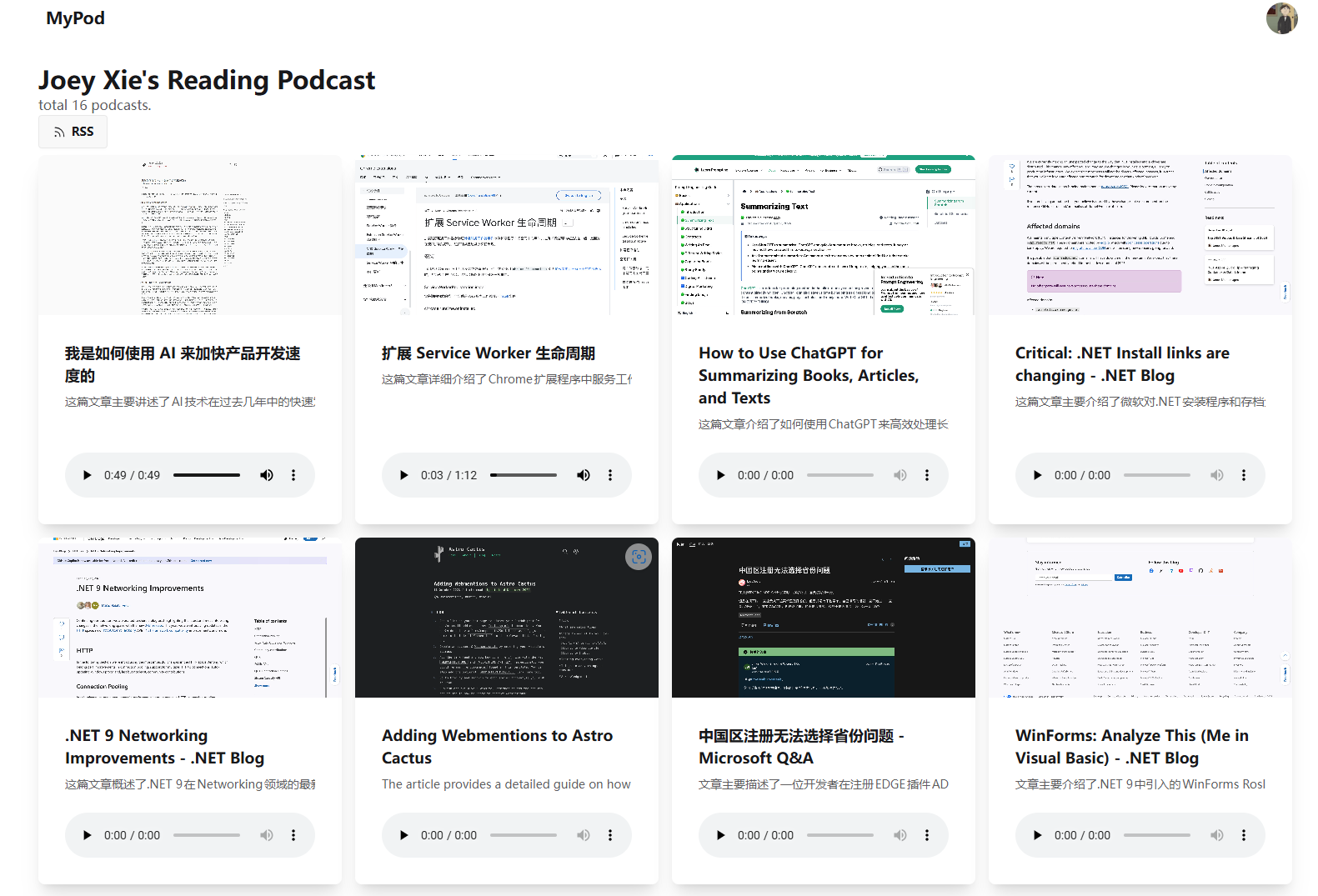Screen dimensions: 1318x896
Task: Click the description about 微软对.NET安装程序
Action: pyautogui.click(x=1140, y=402)
